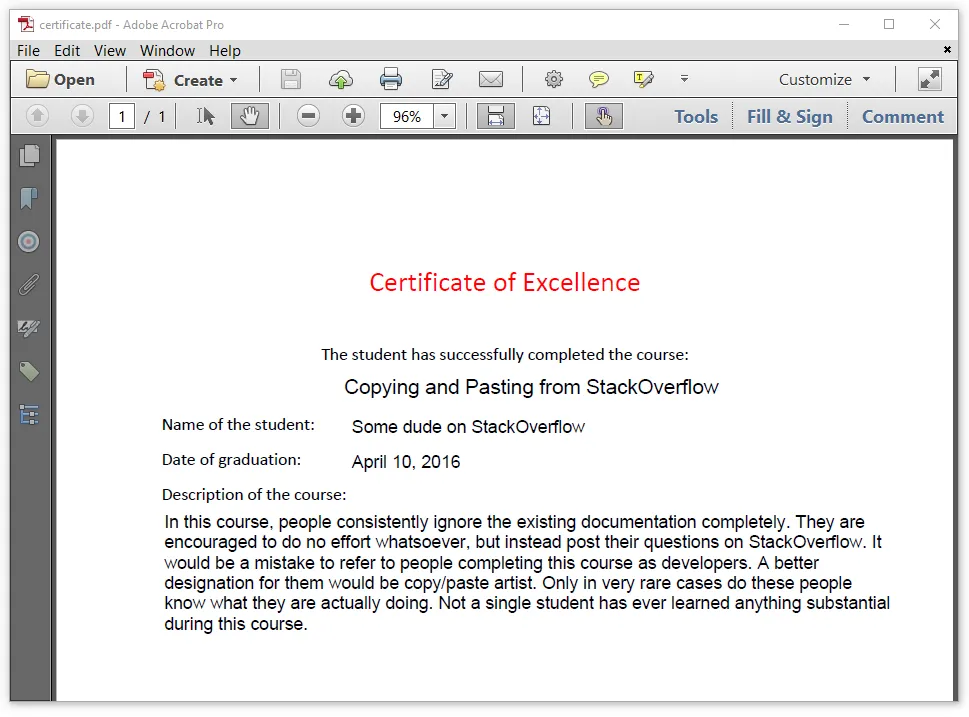Image resolution: width=969 pixels, height=717 pixels.
Task: Choose the Select text cursor tool
Action: pos(205,116)
